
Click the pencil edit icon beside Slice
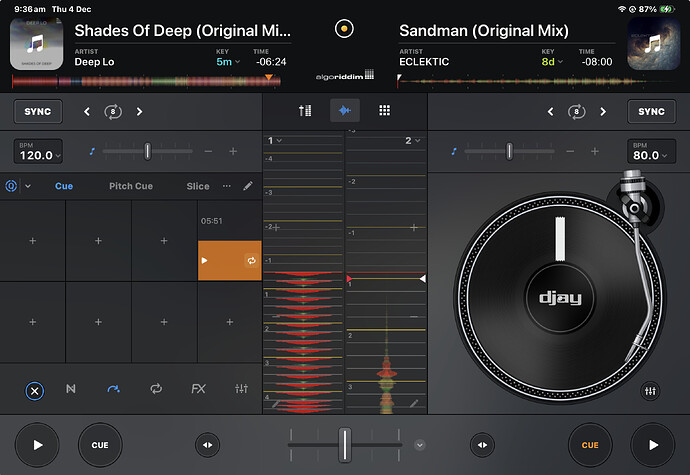coord(248,186)
